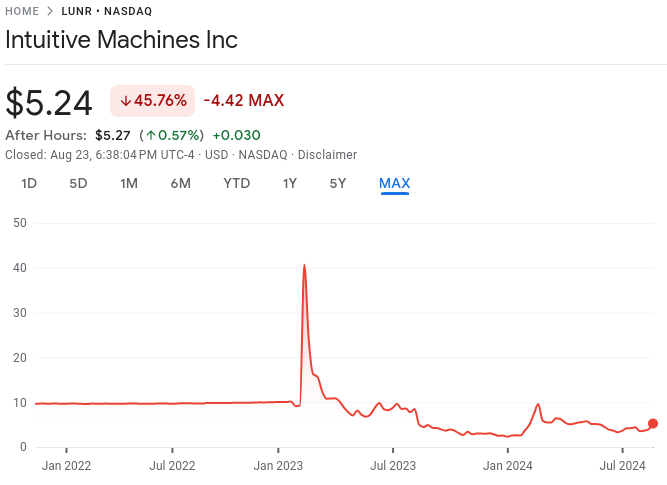The image size is (667, 485).
Task: Click the $5.24 current price
Action: [x=49, y=103]
